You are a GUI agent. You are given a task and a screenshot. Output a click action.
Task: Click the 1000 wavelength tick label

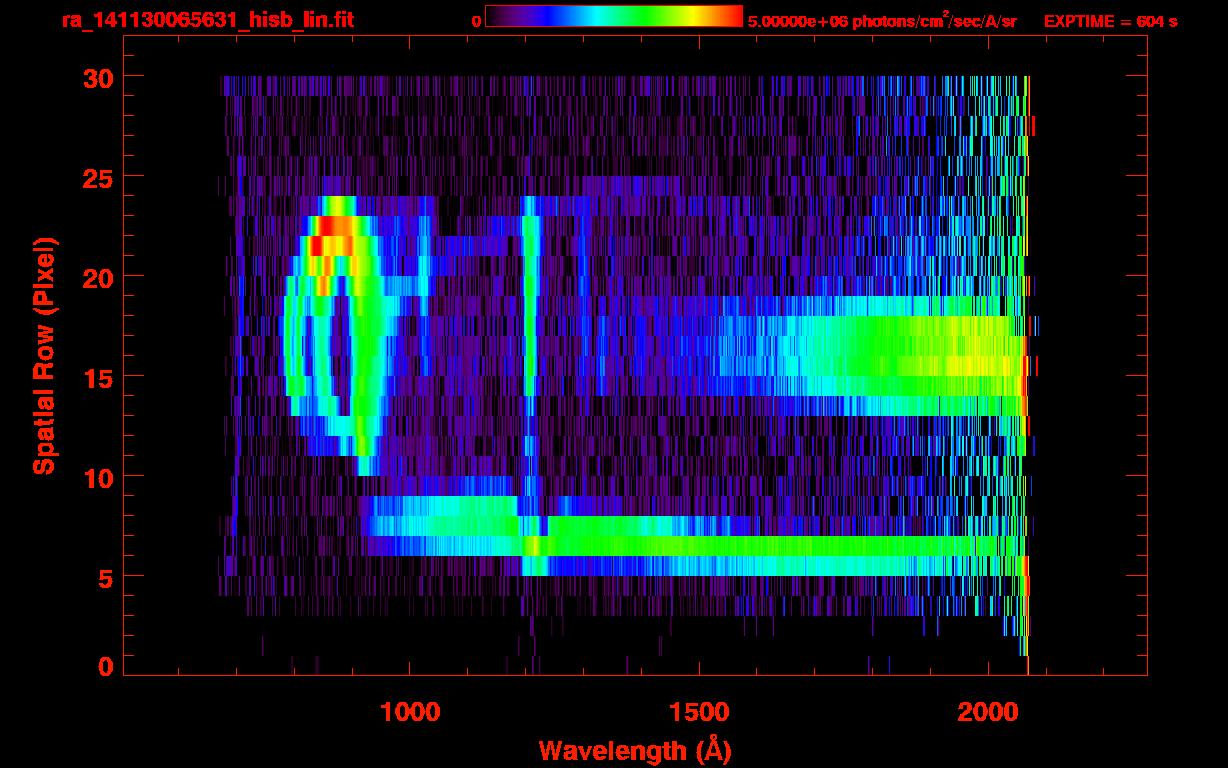[410, 711]
